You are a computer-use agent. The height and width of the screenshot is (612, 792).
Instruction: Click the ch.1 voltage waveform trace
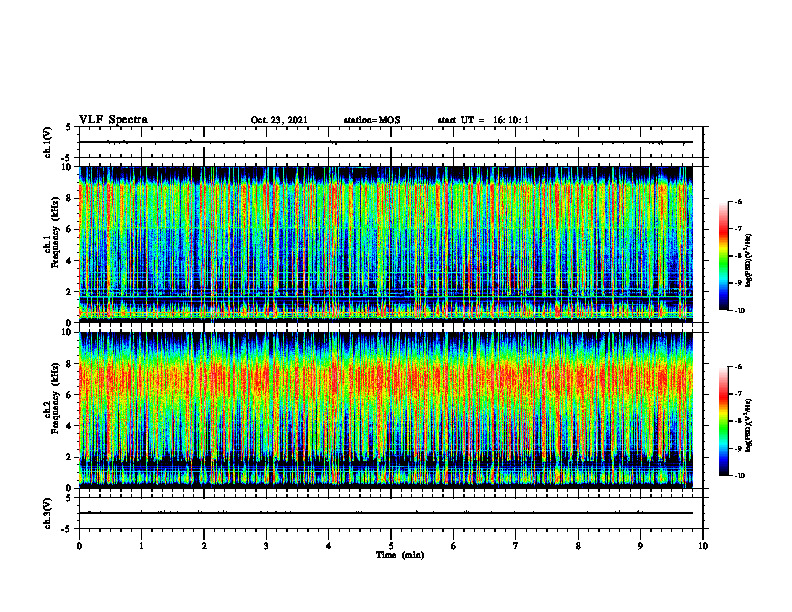385,142
